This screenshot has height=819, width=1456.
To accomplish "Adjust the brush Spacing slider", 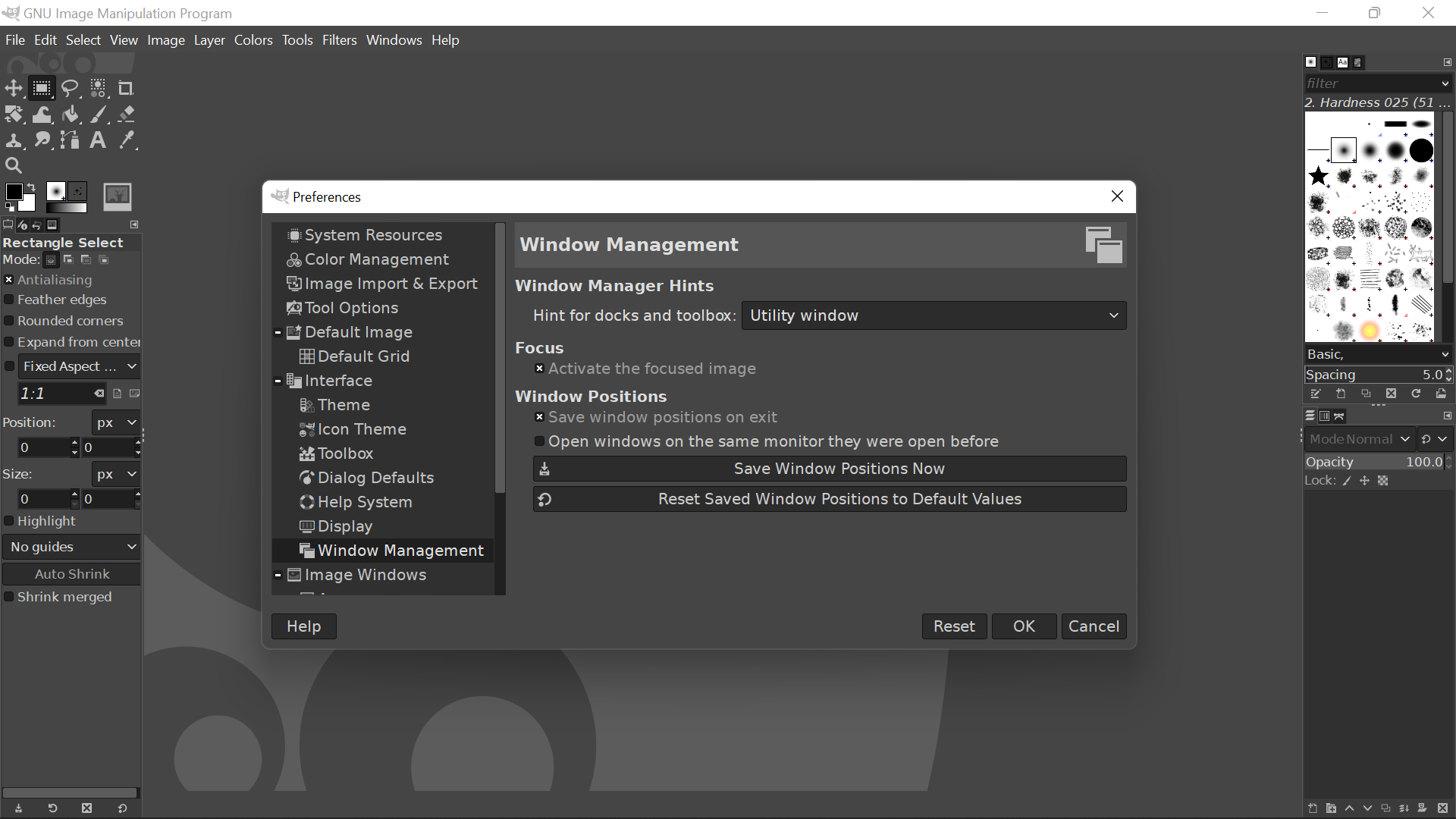I will click(1374, 375).
